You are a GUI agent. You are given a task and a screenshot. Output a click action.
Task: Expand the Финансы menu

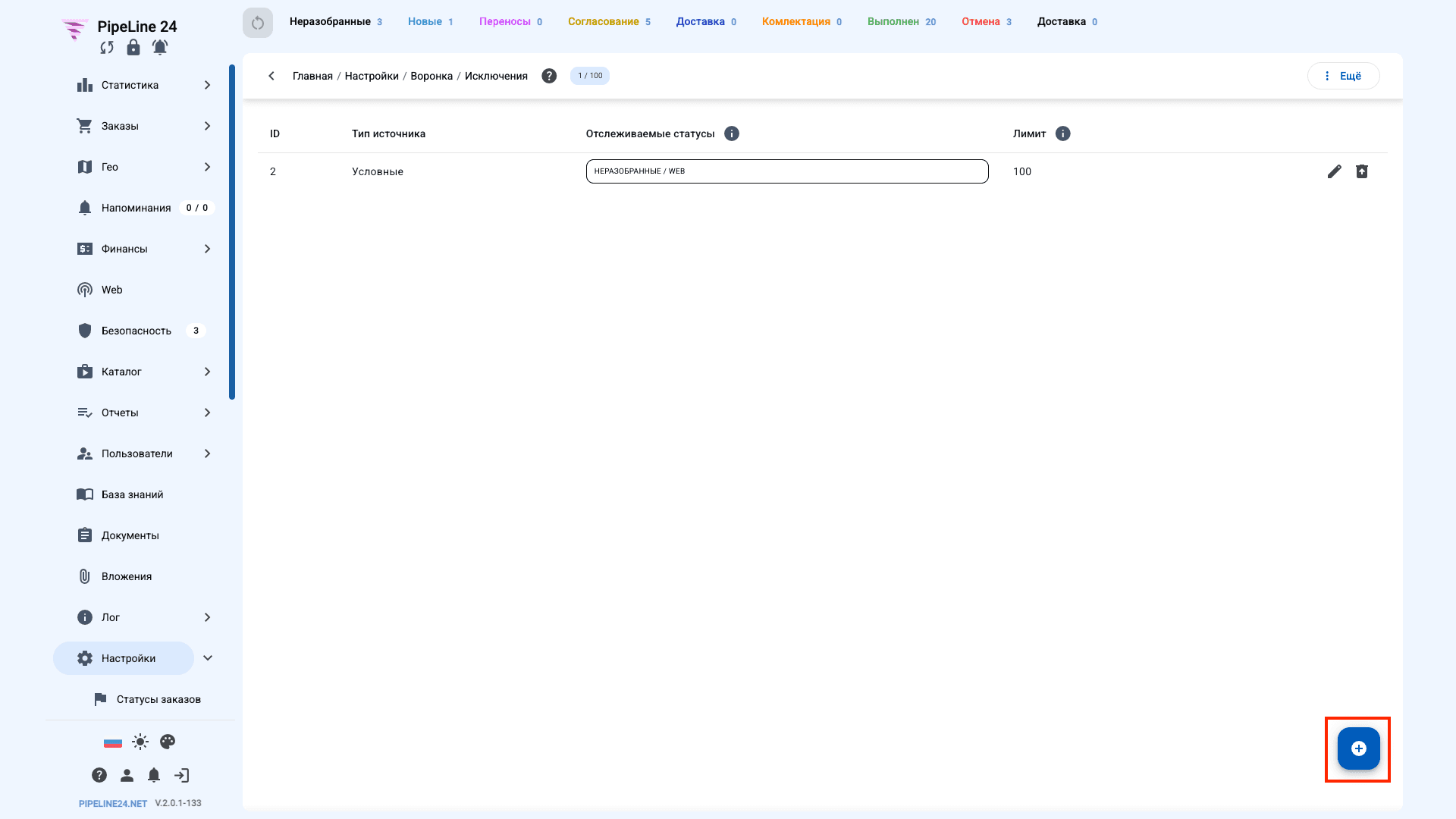(207, 249)
